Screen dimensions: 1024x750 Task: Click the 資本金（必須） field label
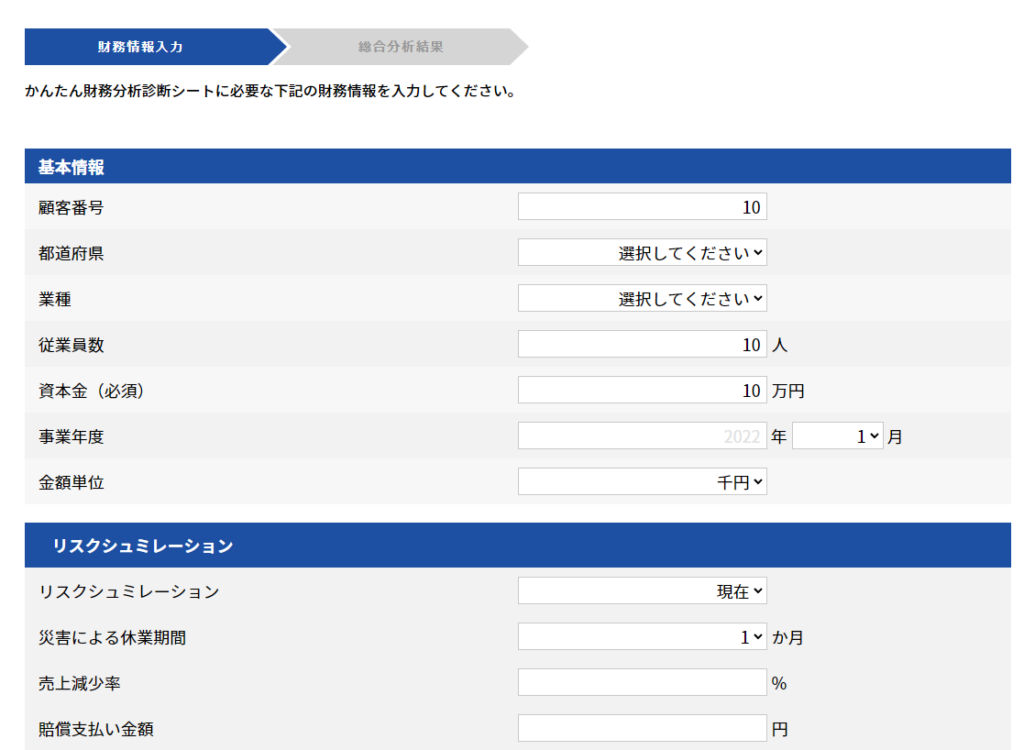pos(92,391)
